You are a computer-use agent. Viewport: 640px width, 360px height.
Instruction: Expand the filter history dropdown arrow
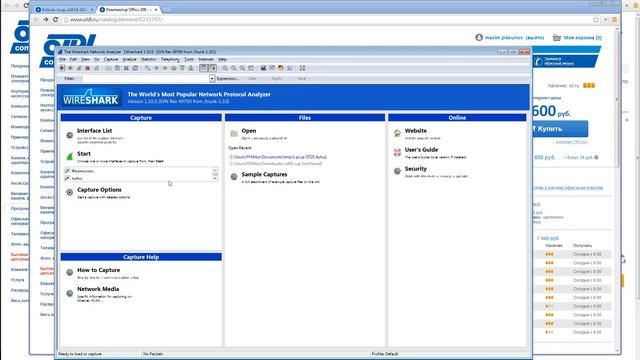tap(212, 78)
